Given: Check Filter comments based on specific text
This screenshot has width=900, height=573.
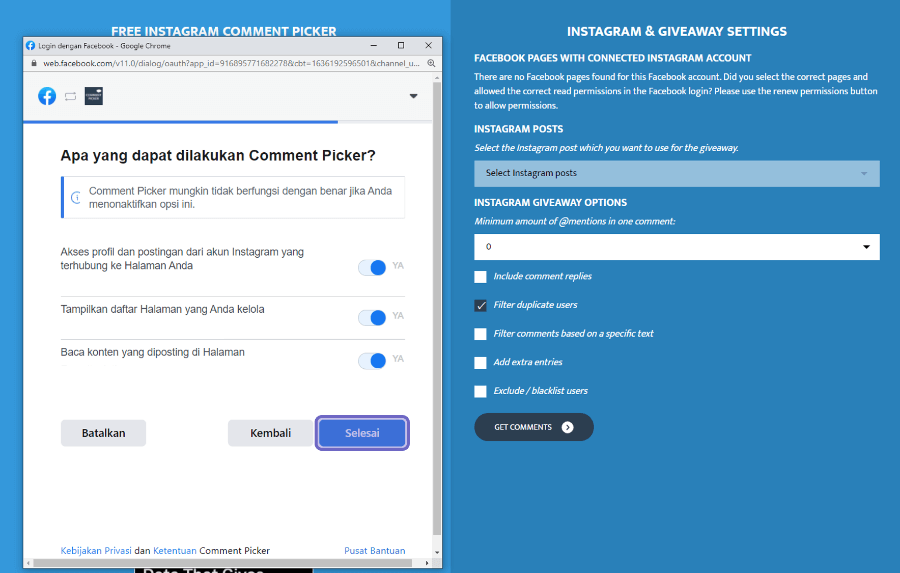Looking at the screenshot, I should tap(480, 334).
